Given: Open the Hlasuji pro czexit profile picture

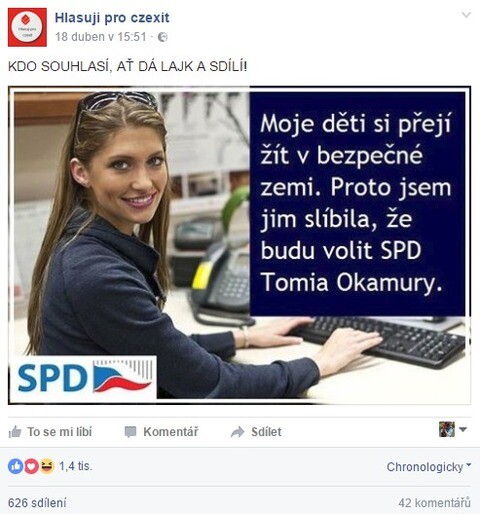Looking at the screenshot, I should pyautogui.click(x=27, y=27).
